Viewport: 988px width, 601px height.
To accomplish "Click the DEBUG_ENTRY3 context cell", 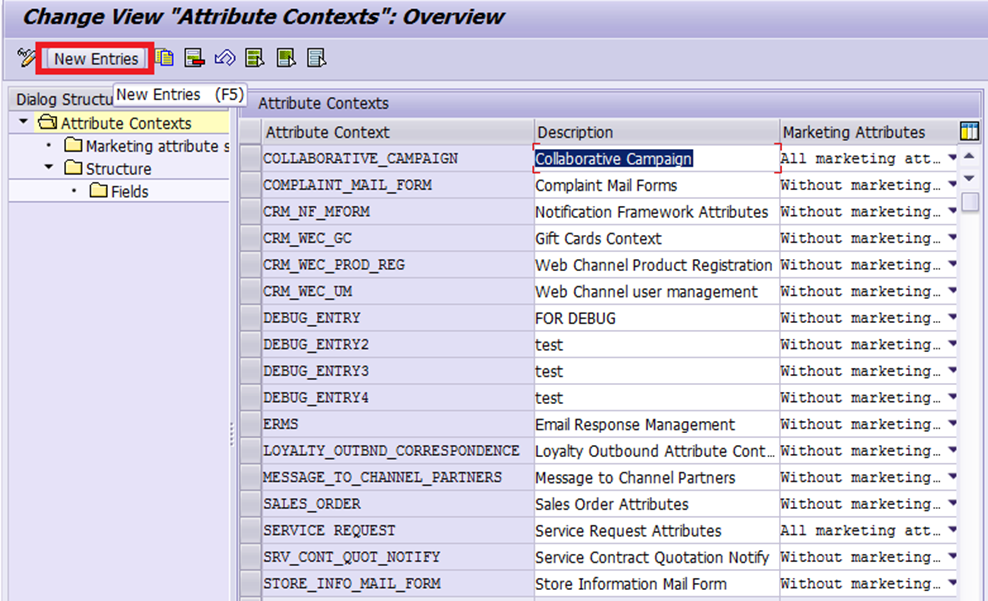I will [398, 371].
